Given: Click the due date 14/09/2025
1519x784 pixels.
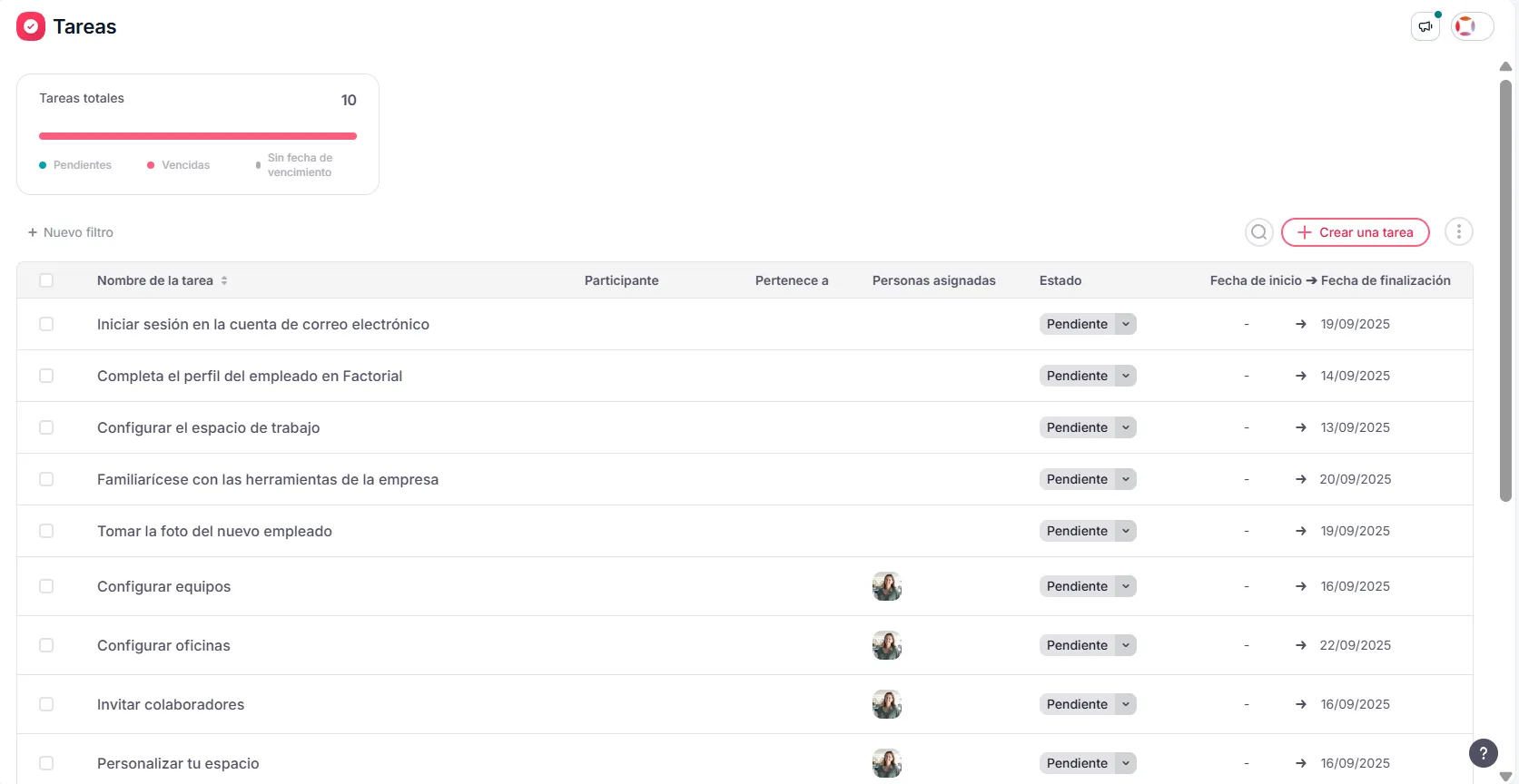Looking at the screenshot, I should 1355,376.
